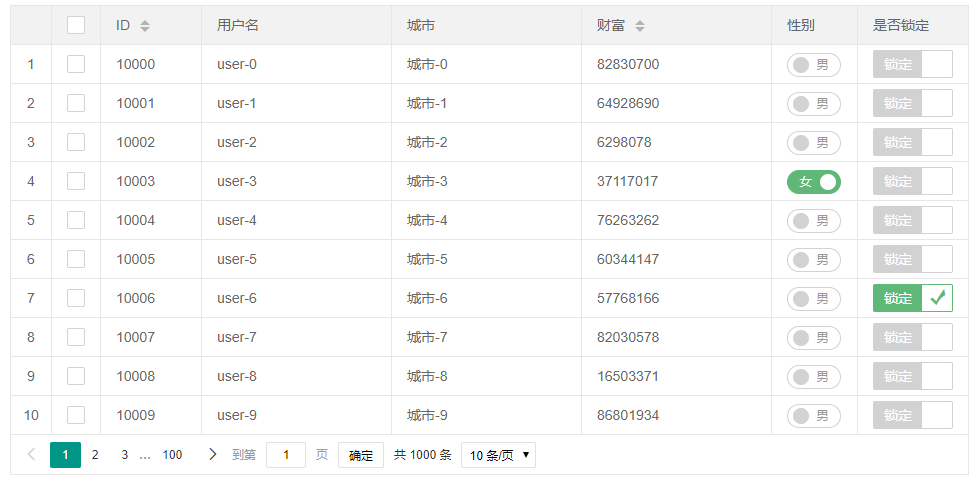Viewport: 975px width, 478px height.
Task: Check the row for user-0
Action: (76, 64)
